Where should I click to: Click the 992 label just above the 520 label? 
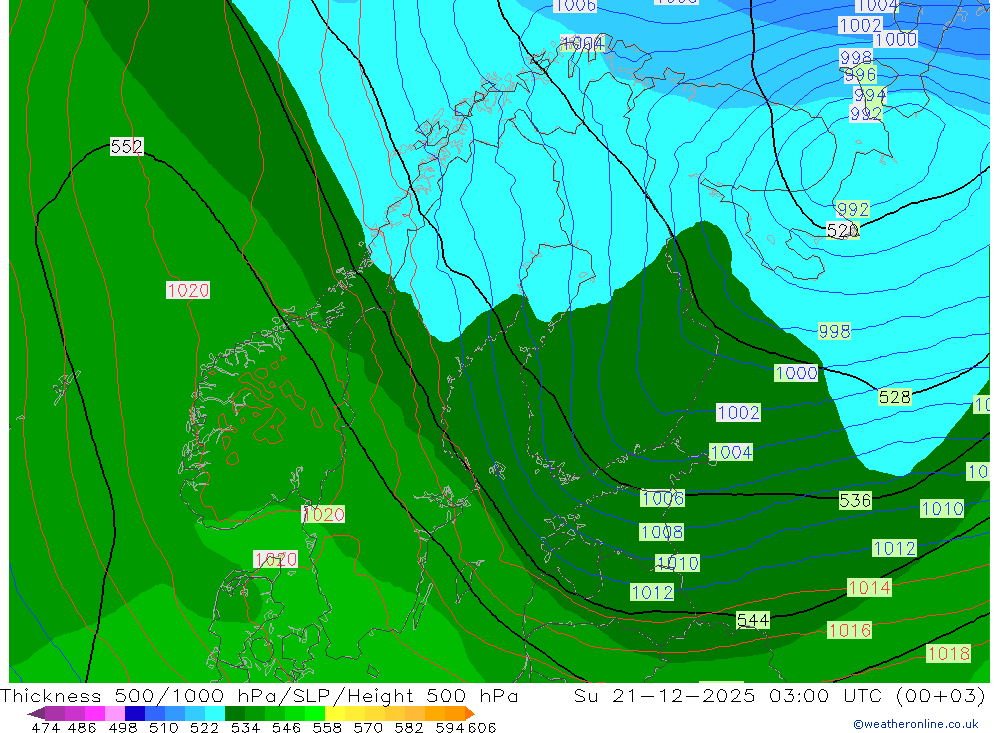click(x=852, y=209)
